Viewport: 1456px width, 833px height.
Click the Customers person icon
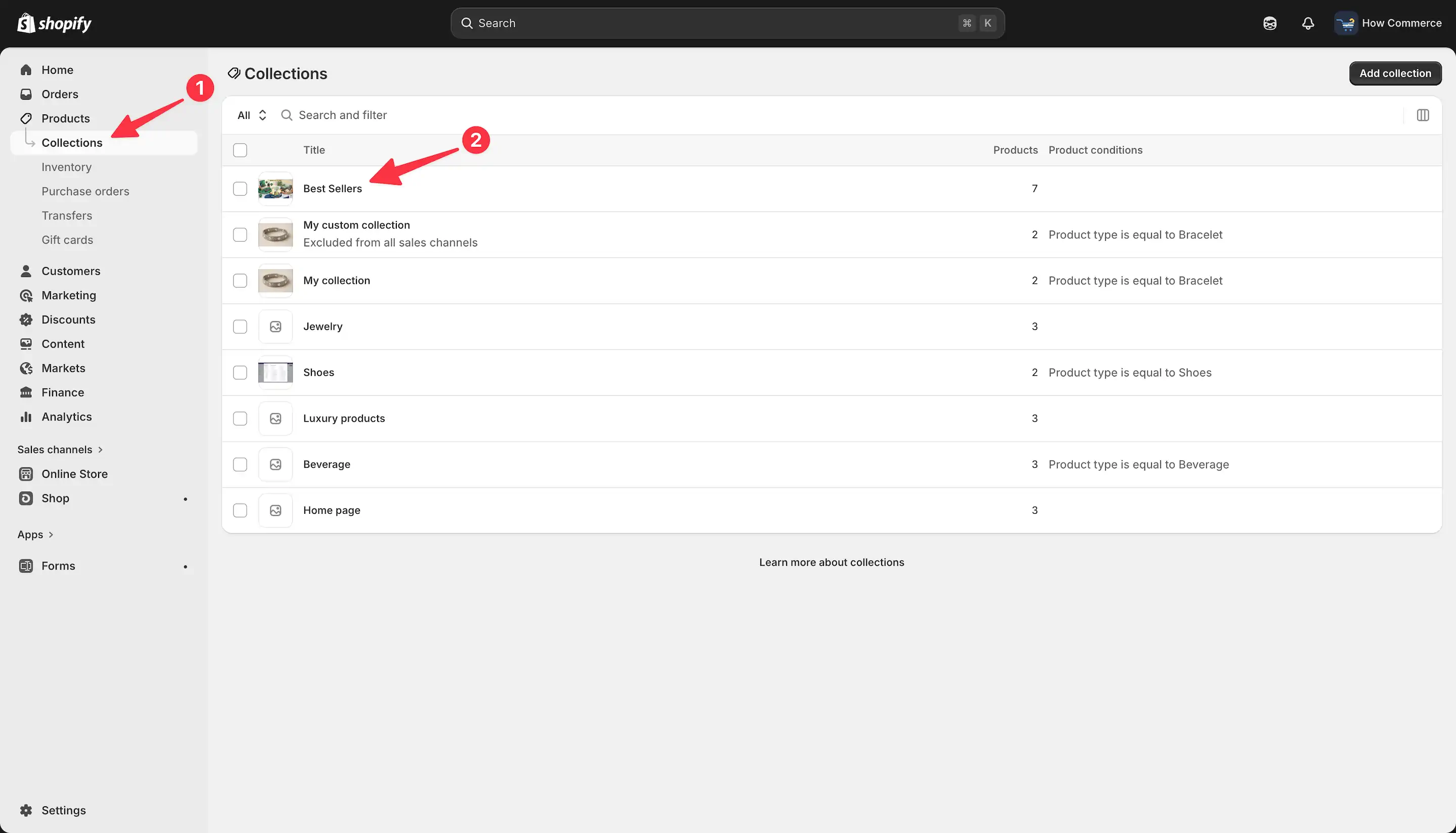(x=26, y=271)
